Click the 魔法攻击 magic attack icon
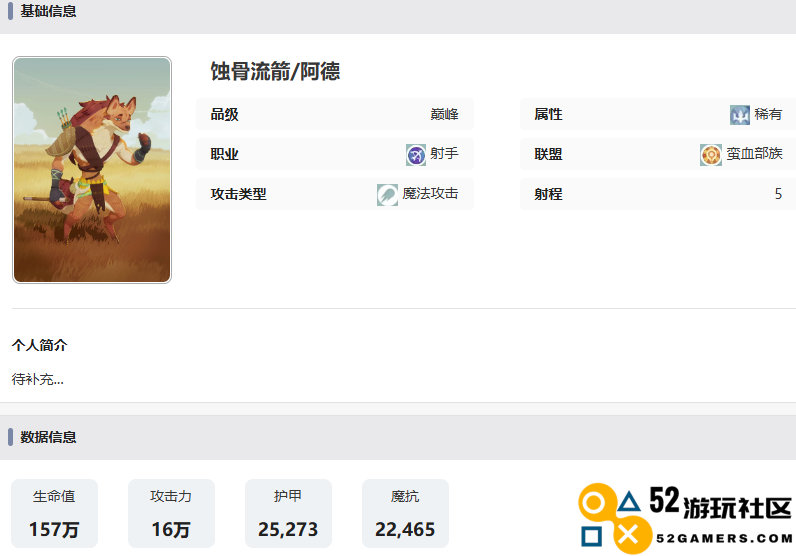Image resolution: width=796 pixels, height=556 pixels. [x=387, y=194]
